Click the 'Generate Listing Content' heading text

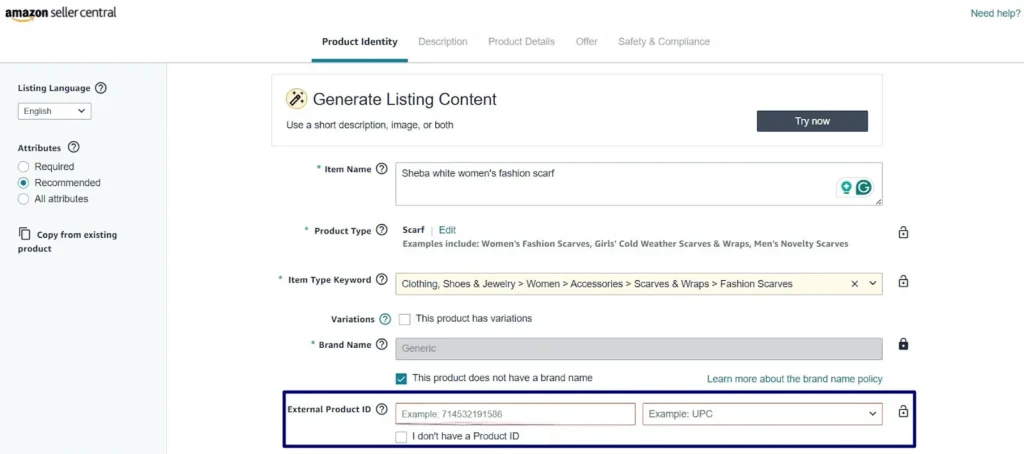point(405,99)
